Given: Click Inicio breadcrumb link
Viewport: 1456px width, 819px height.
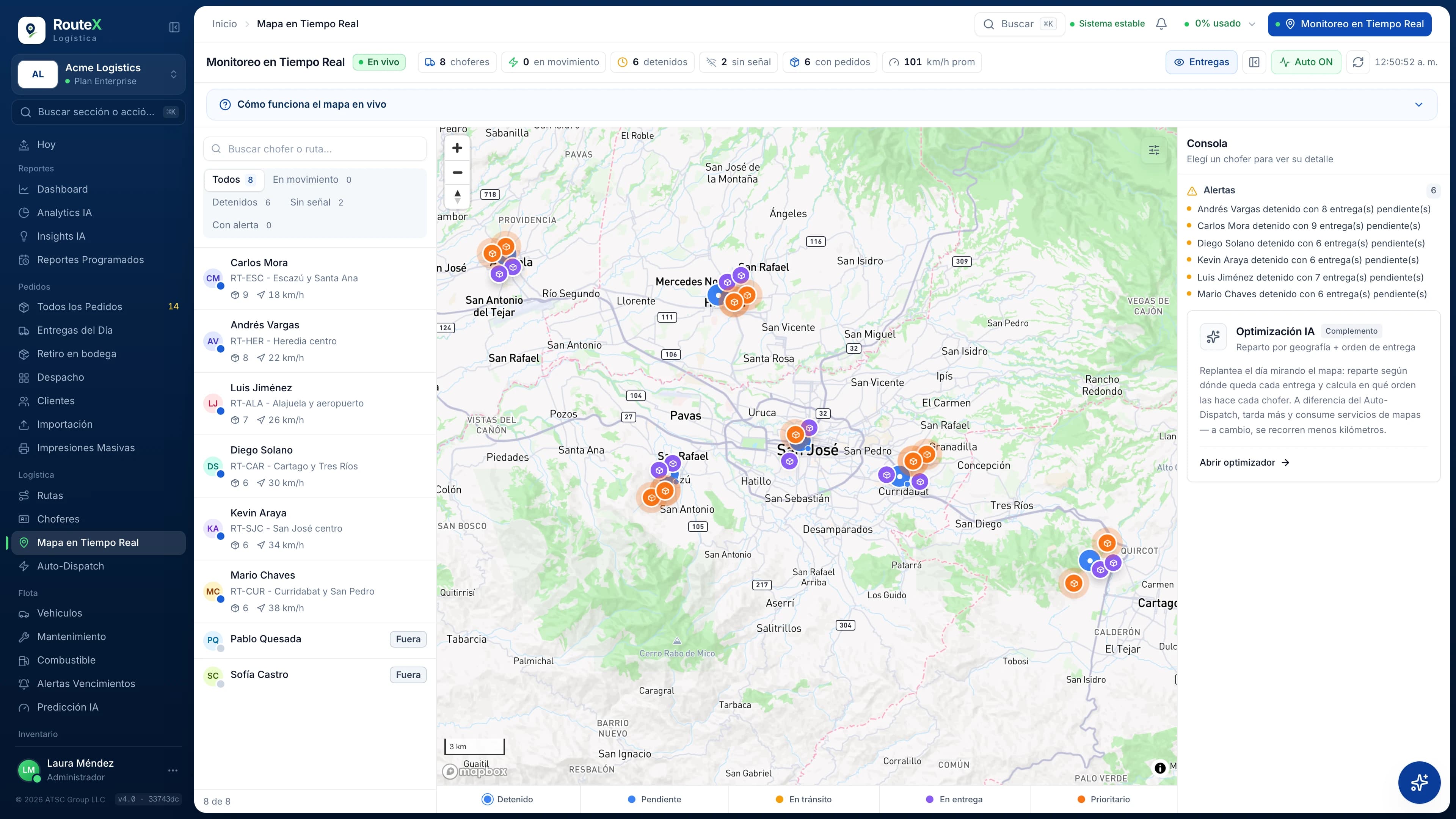Looking at the screenshot, I should coord(224,24).
